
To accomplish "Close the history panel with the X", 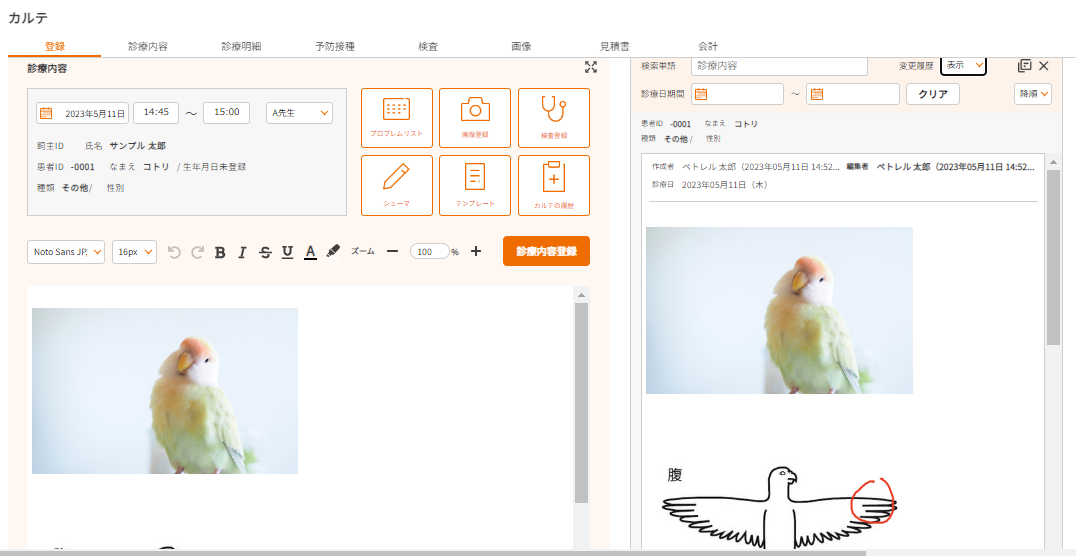I will coord(1044,66).
